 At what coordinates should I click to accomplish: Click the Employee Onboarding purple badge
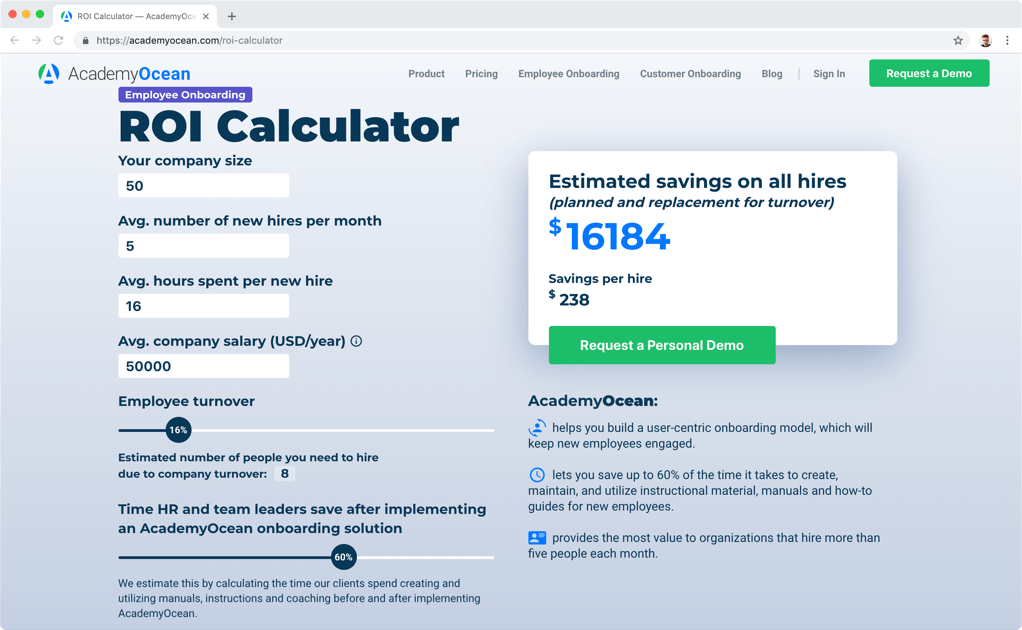pos(185,94)
